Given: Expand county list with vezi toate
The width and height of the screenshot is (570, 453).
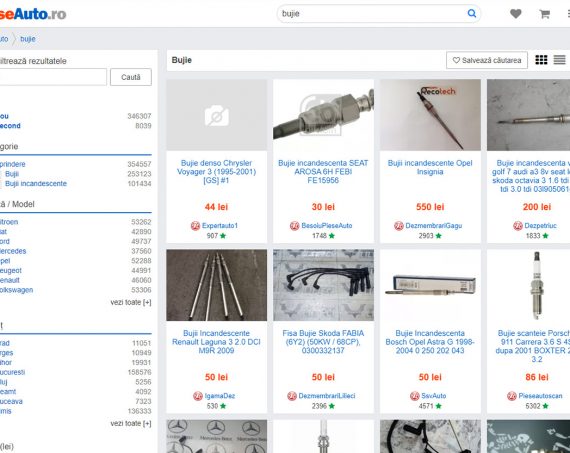Looking at the screenshot, I should [131, 423].
